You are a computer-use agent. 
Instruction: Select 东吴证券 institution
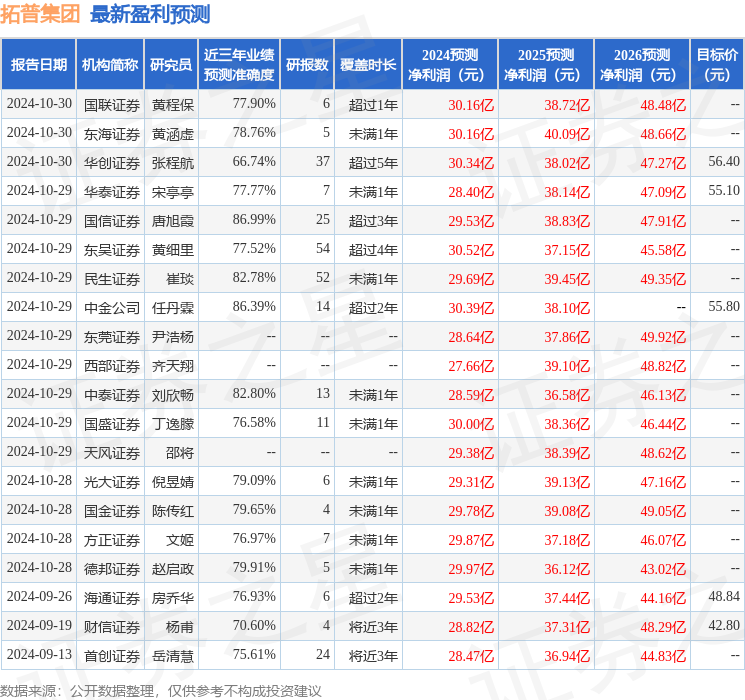pyautogui.click(x=112, y=250)
